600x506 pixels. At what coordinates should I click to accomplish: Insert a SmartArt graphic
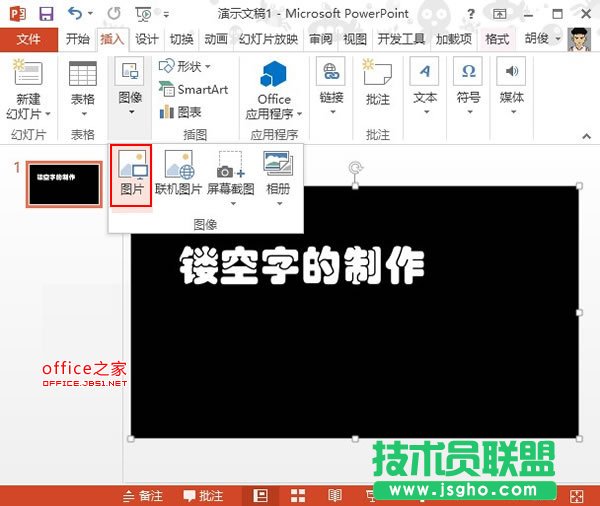(194, 90)
